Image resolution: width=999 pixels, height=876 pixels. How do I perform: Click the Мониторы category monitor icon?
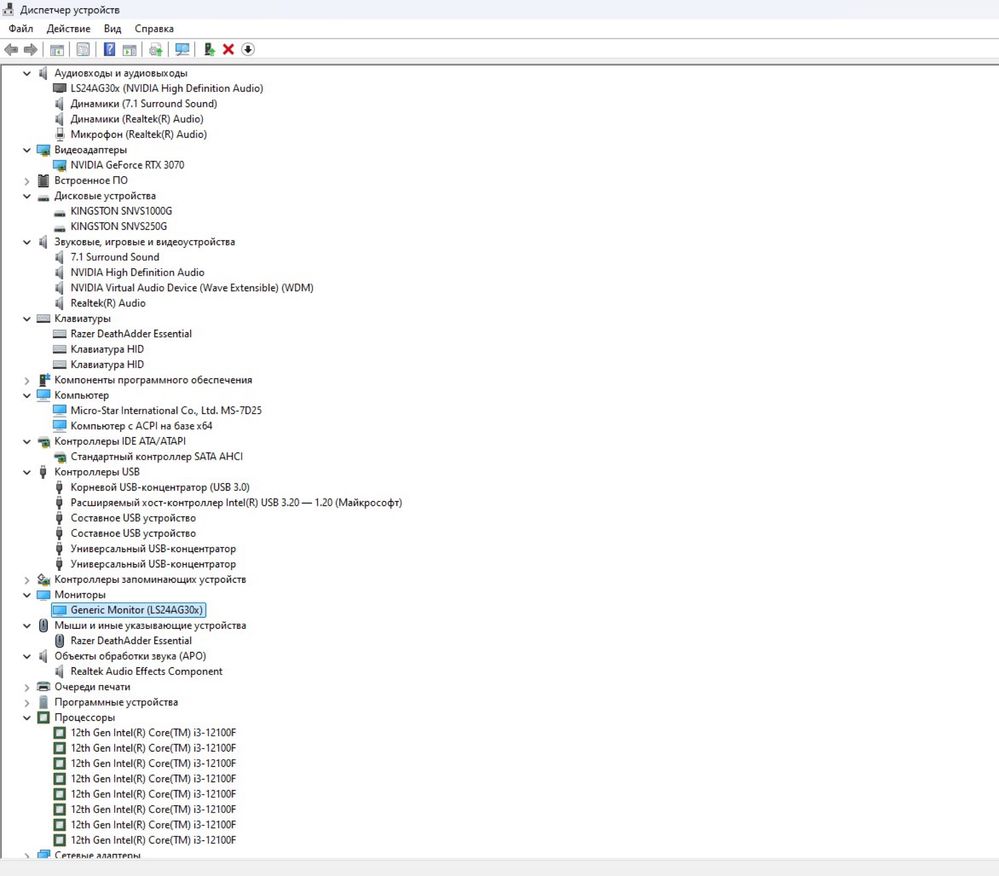[x=43, y=595]
